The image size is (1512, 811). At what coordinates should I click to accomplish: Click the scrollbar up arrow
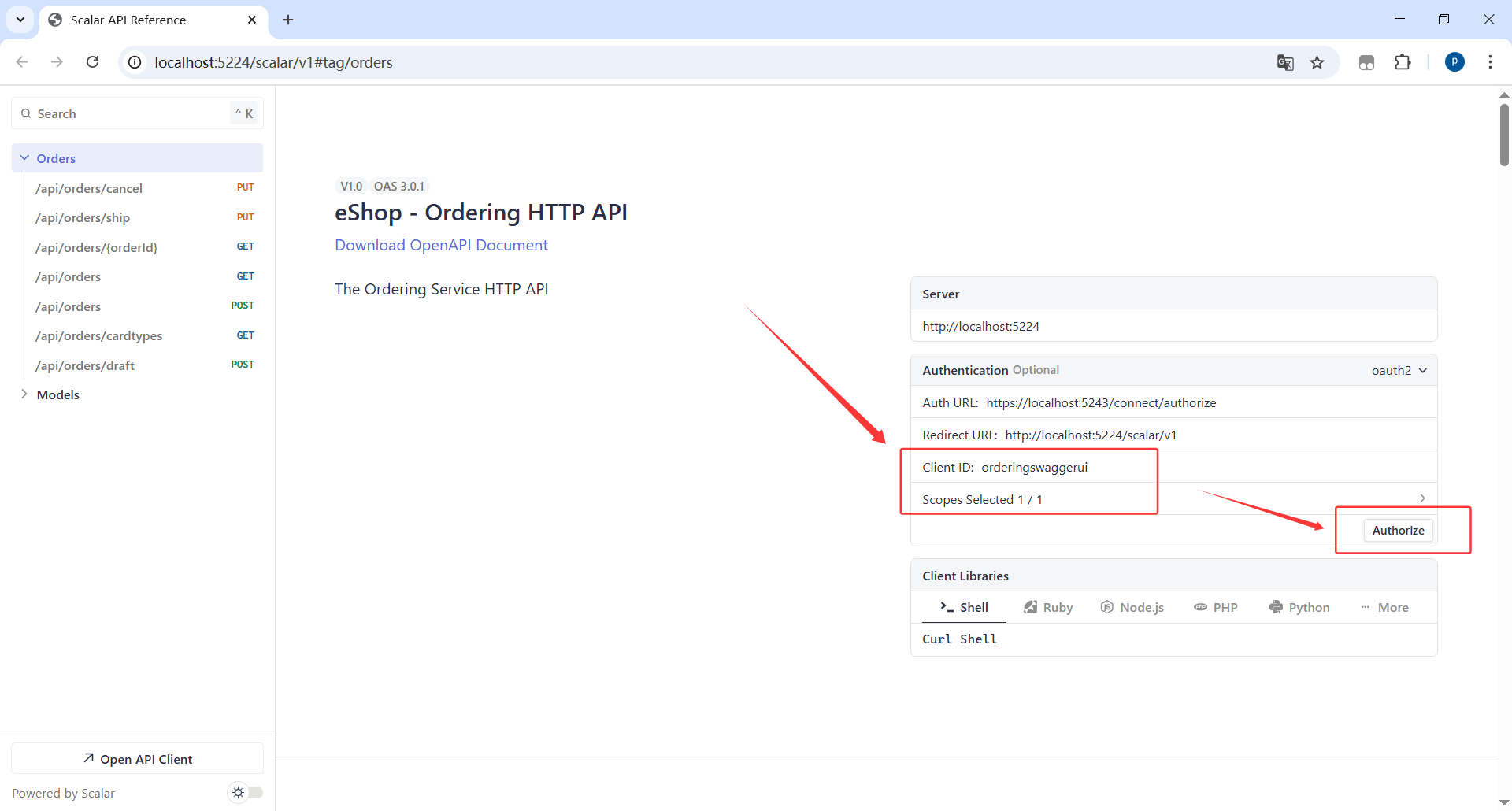tap(1504, 94)
